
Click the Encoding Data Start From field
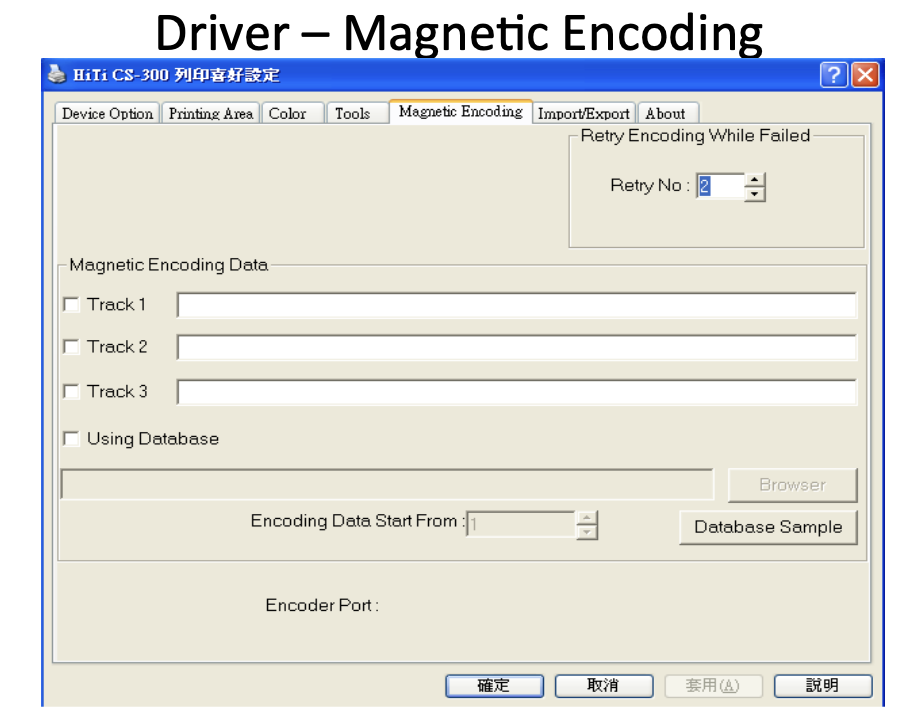coord(521,524)
